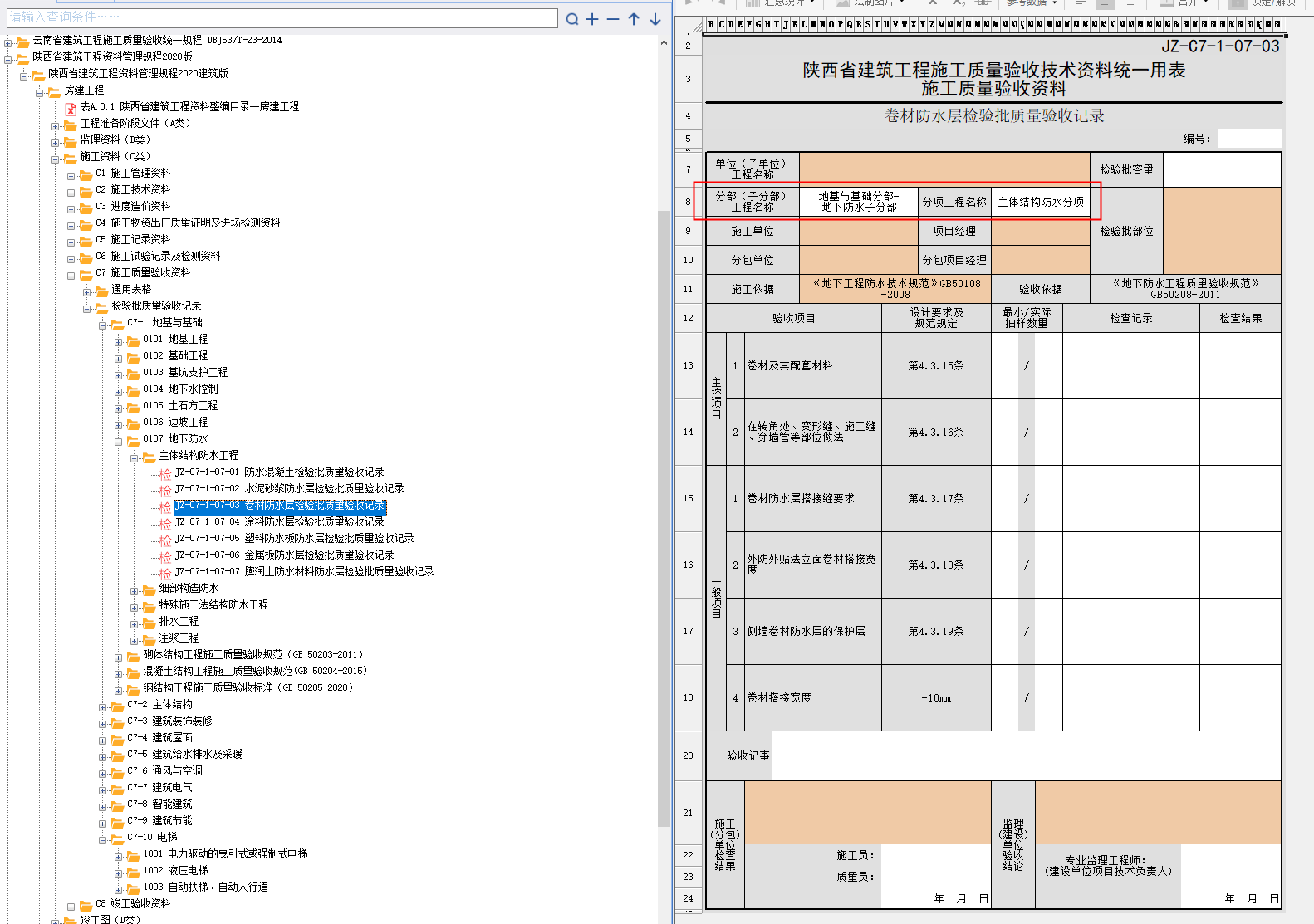Click the search query input box

282,17
